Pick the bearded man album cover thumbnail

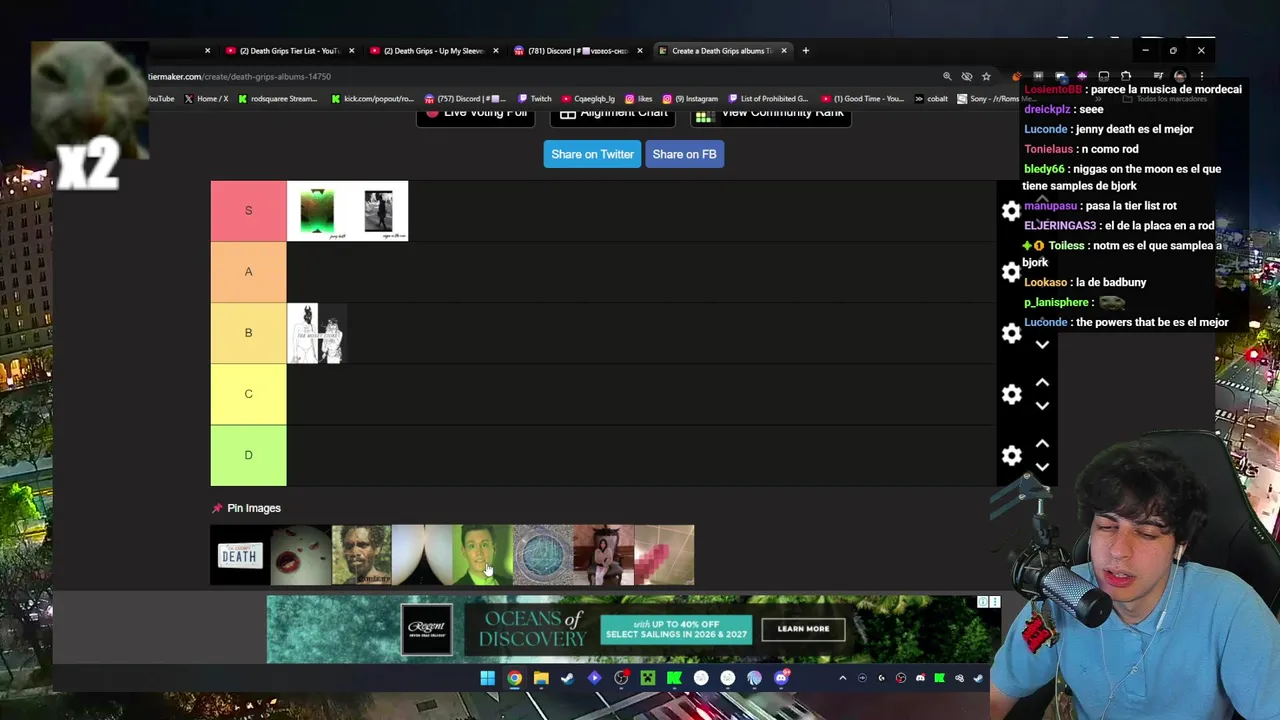pos(361,555)
